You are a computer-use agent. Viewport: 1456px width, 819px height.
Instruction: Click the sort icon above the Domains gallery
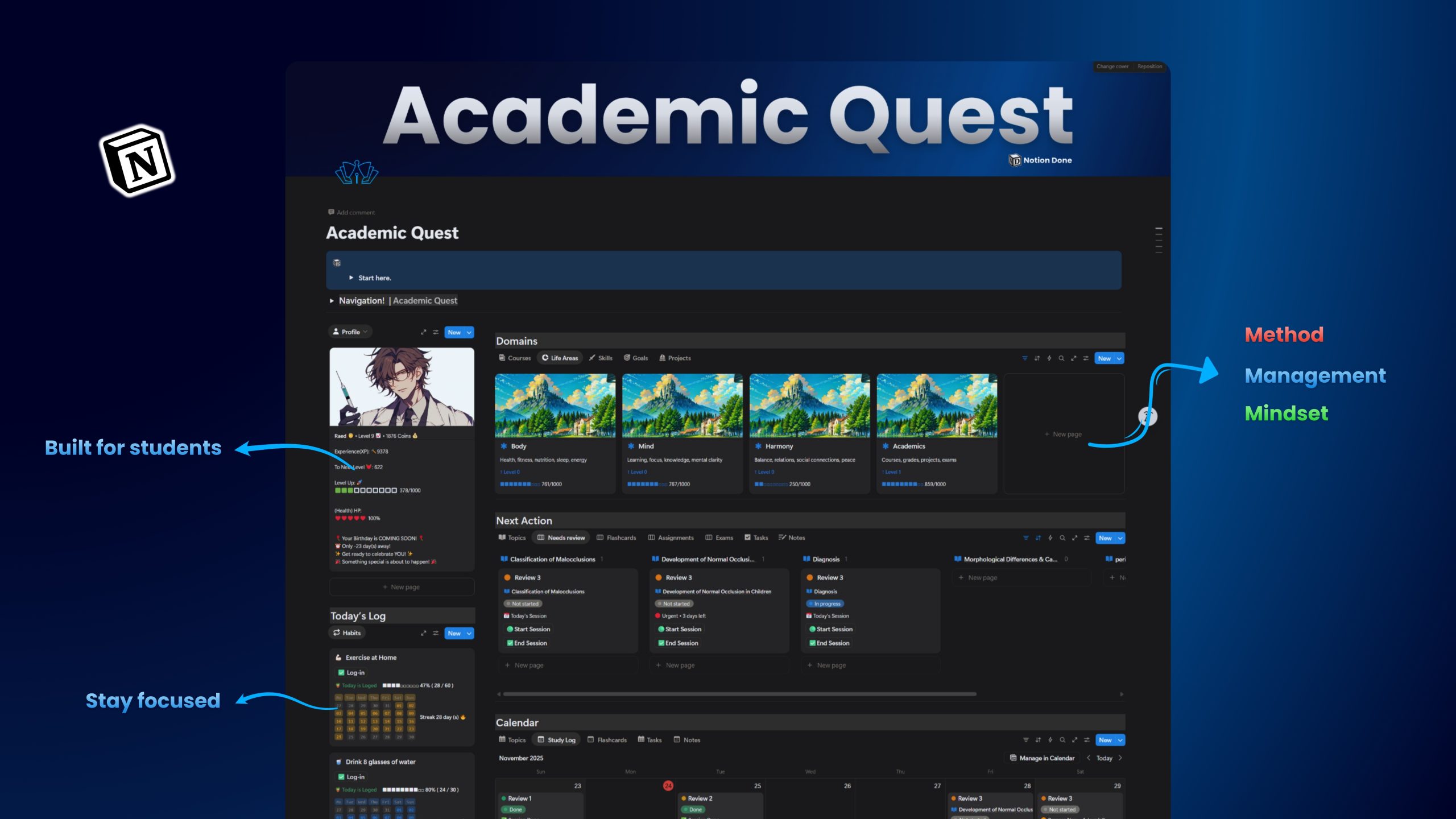(x=1037, y=358)
